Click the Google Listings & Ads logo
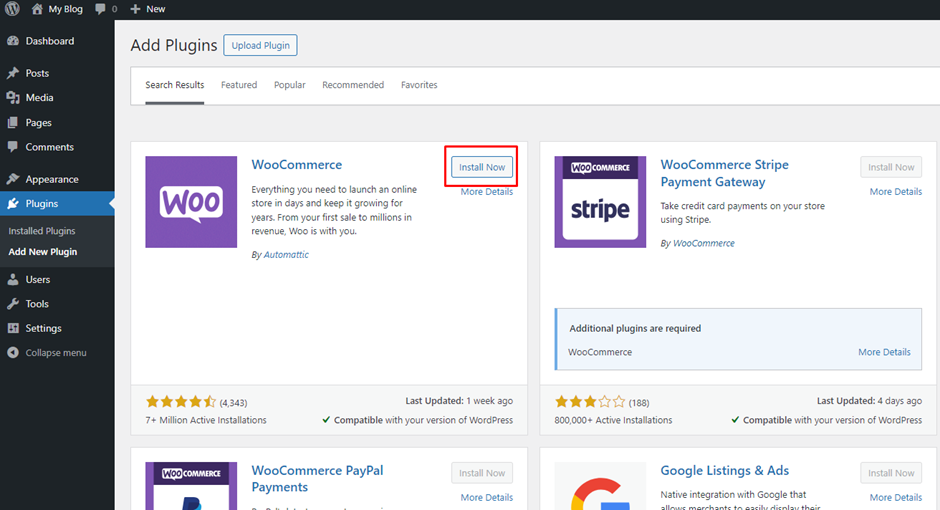Viewport: 940px width, 510px height. (x=600, y=486)
